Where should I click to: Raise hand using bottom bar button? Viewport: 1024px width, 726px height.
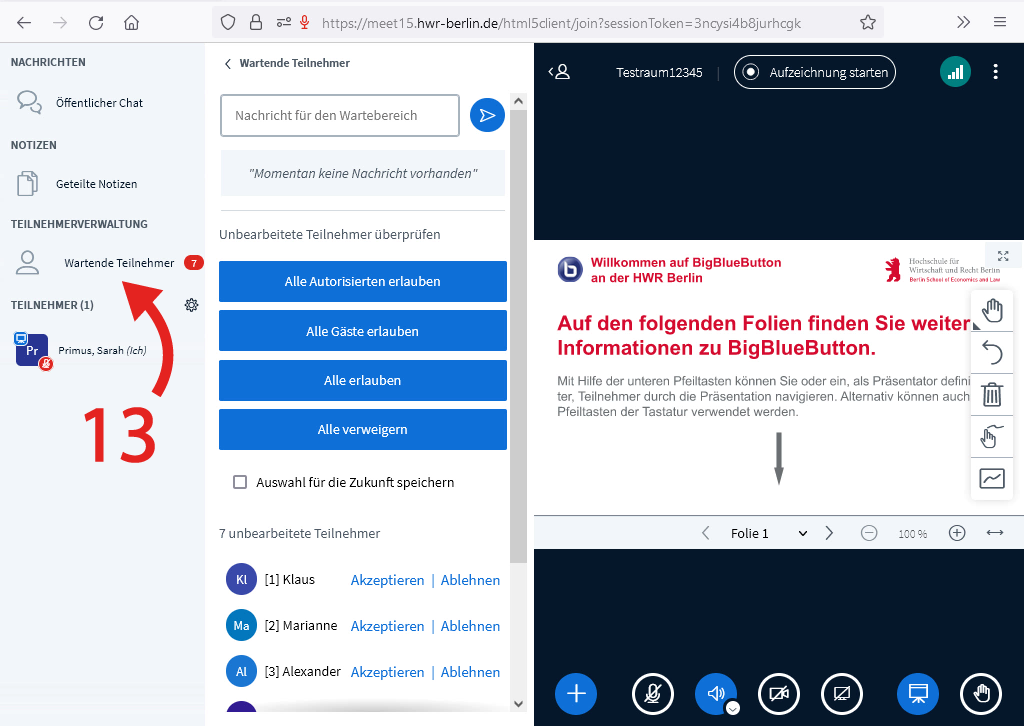[x=981, y=693]
